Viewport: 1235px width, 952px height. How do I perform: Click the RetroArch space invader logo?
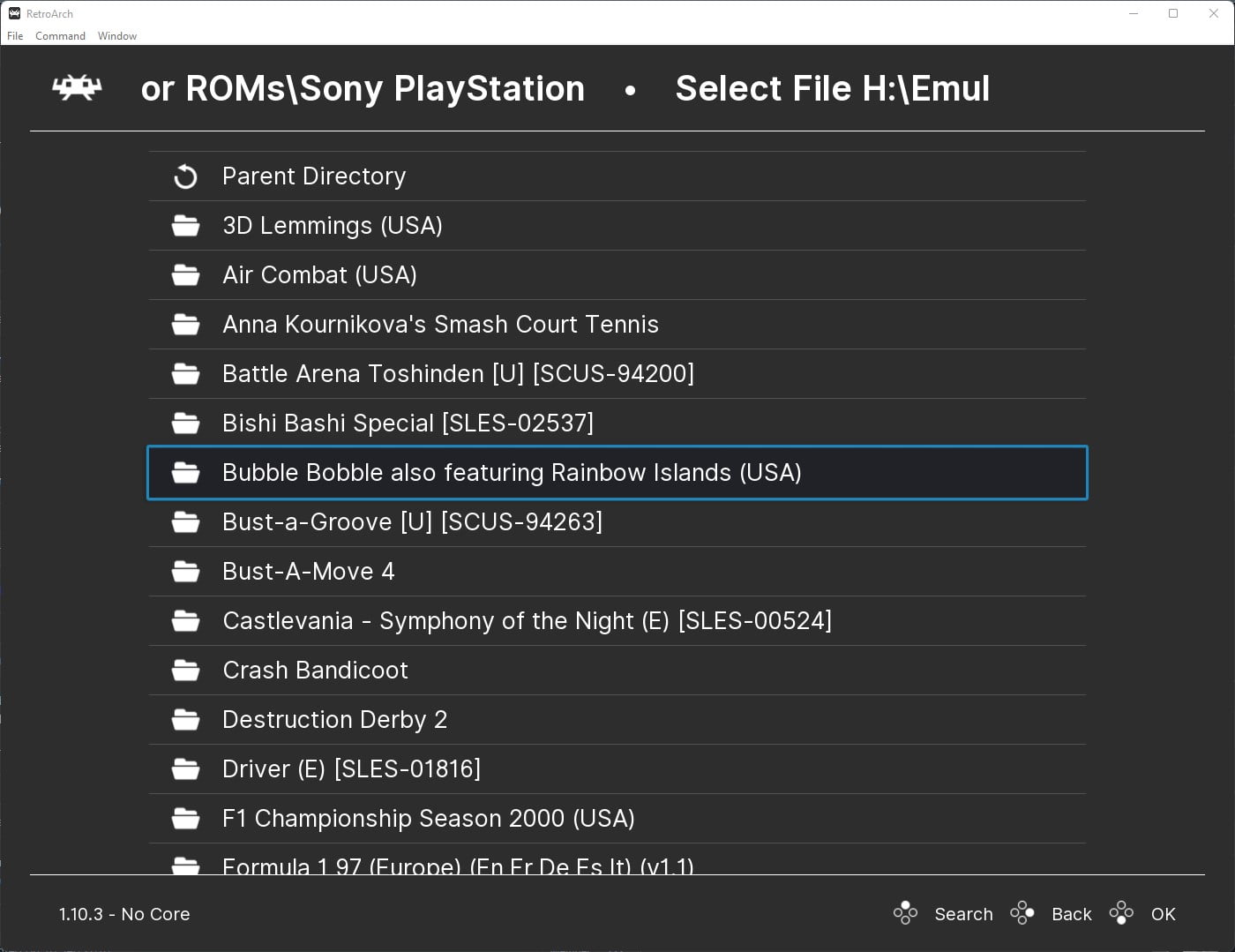tap(77, 88)
